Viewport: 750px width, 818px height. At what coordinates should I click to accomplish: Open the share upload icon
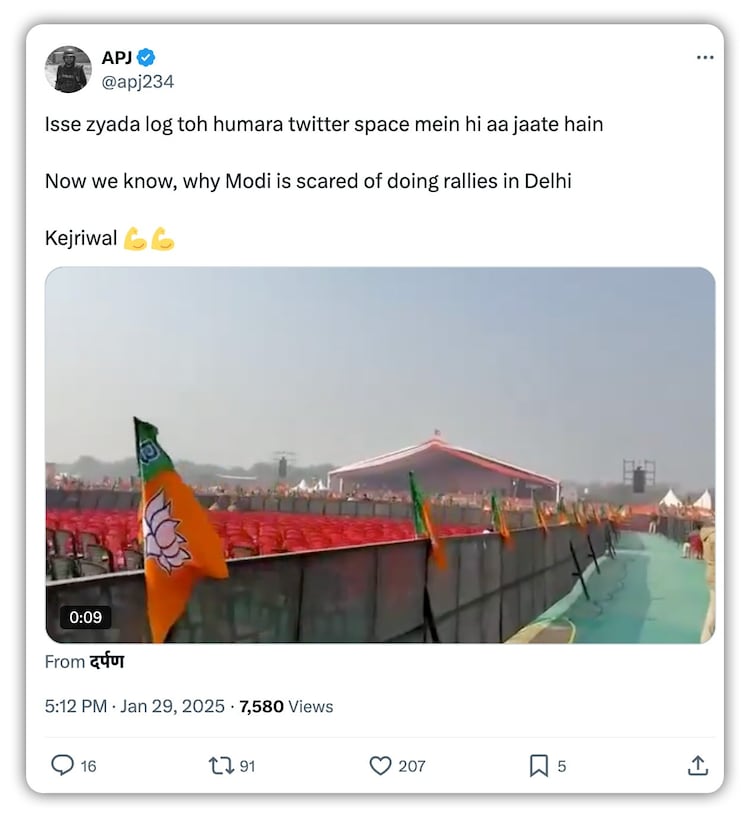point(697,765)
